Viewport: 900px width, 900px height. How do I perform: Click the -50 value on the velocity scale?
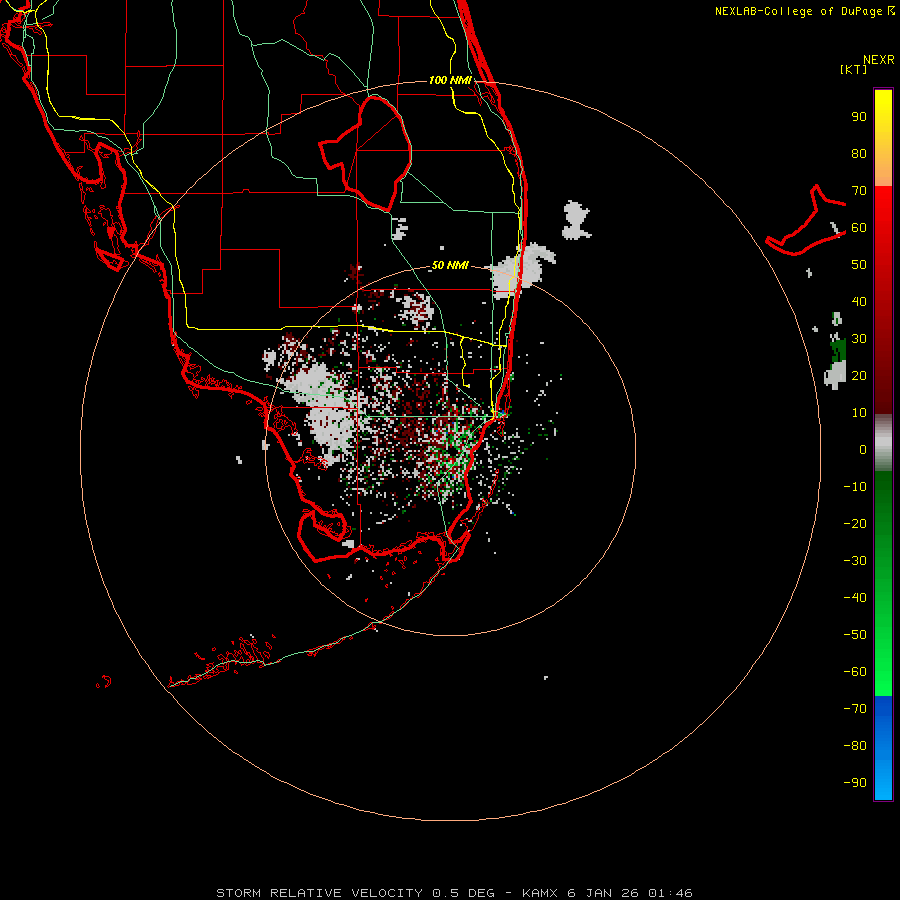coord(855,634)
